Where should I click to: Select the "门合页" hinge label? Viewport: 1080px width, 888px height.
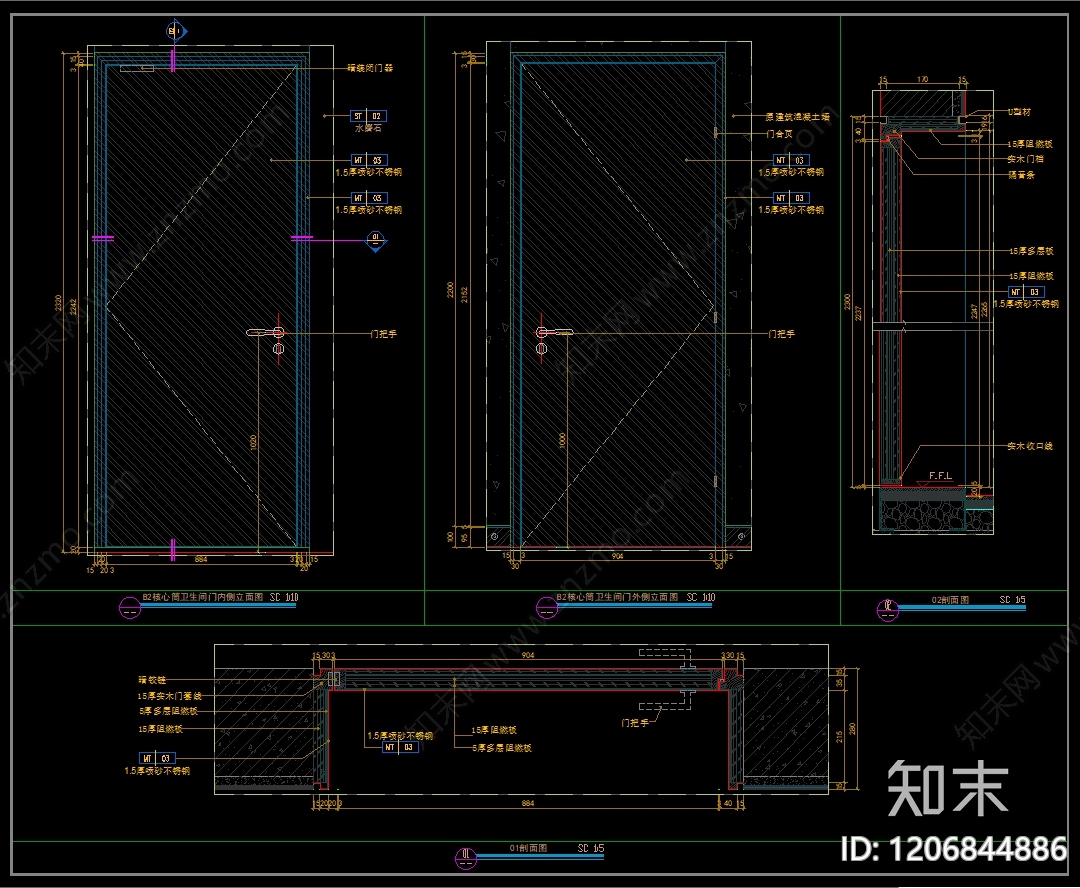coord(779,134)
